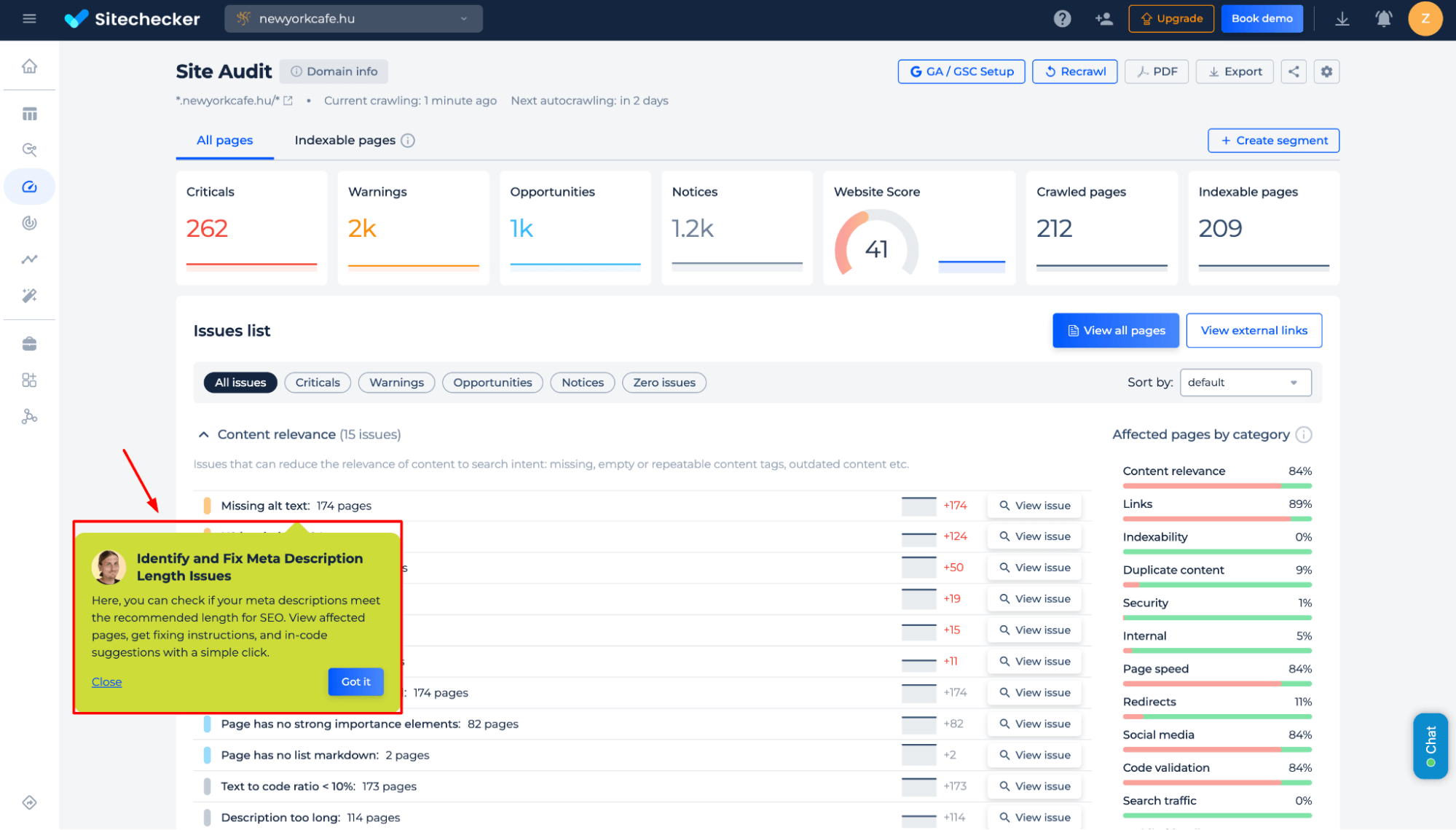Click the newyorkcafe.hu domain dropdown

[x=352, y=19]
